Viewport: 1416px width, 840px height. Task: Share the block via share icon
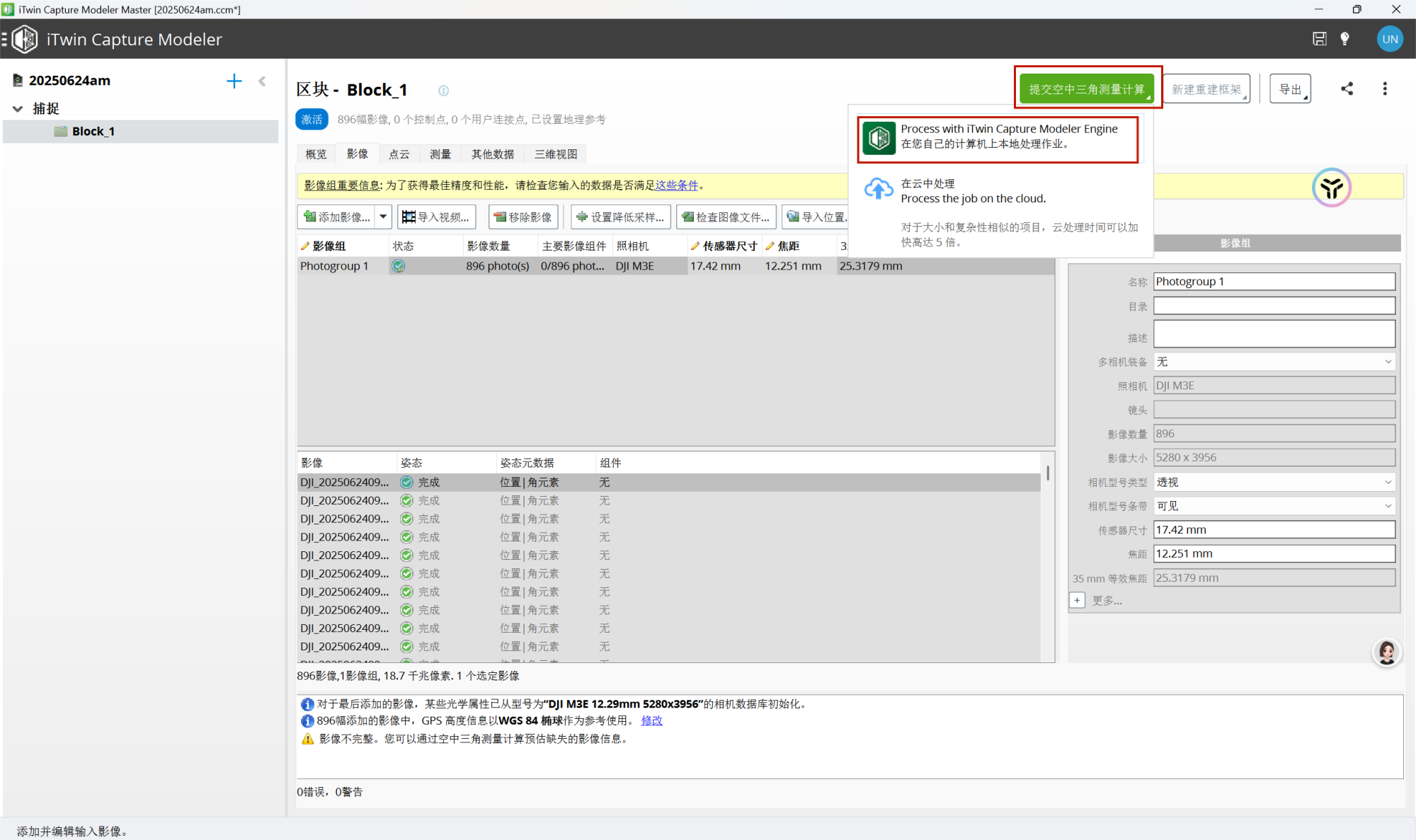[1347, 88]
